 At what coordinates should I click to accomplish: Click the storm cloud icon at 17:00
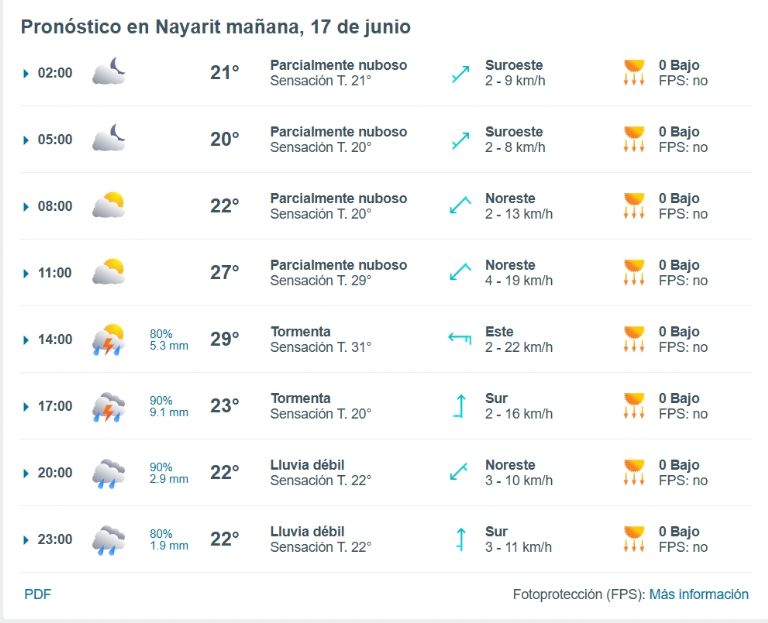[108, 407]
